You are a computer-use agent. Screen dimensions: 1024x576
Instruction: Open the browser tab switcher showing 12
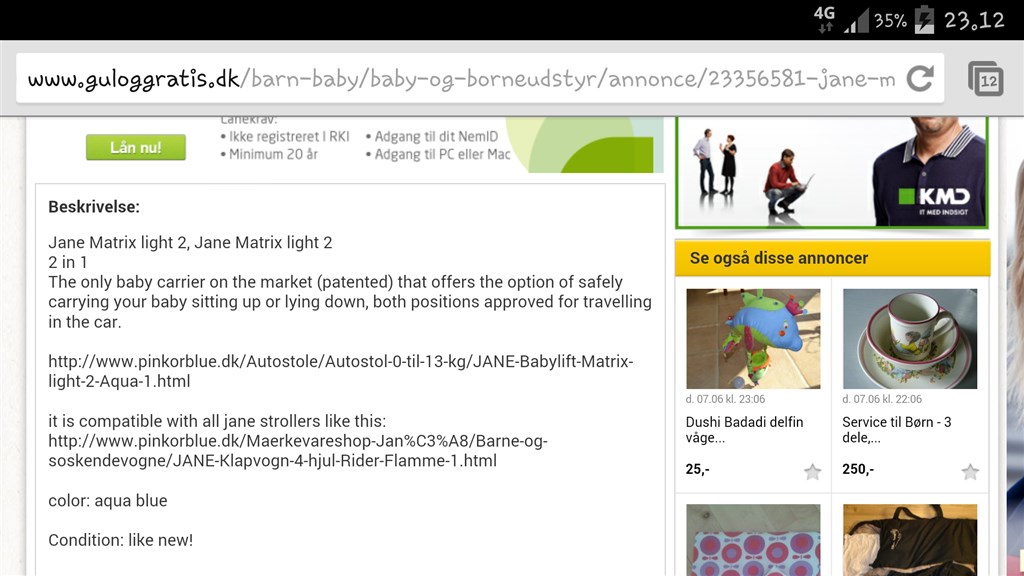[x=985, y=79]
